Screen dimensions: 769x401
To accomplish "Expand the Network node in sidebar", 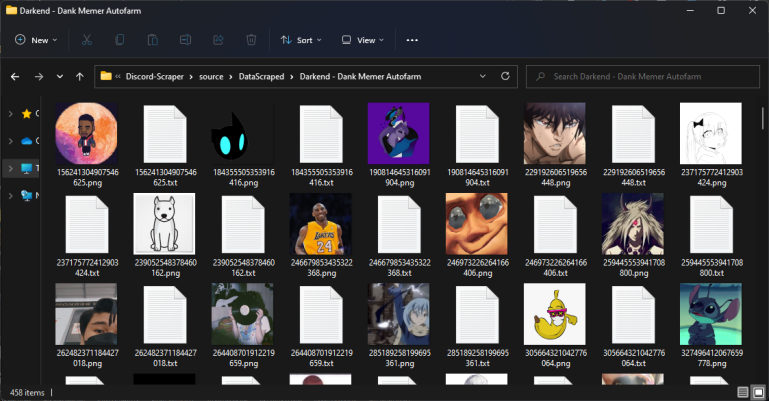I will 10,196.
